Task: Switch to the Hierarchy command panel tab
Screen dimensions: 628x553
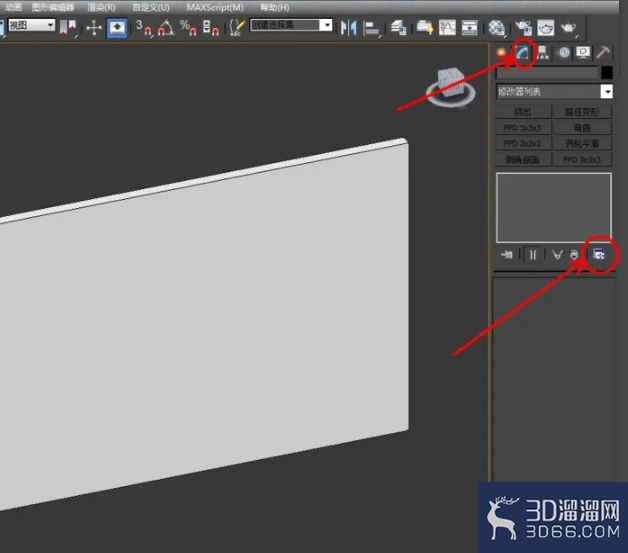Action: coord(543,52)
